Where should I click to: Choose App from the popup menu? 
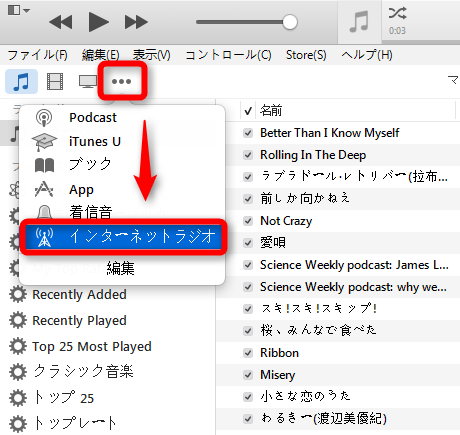(81, 190)
